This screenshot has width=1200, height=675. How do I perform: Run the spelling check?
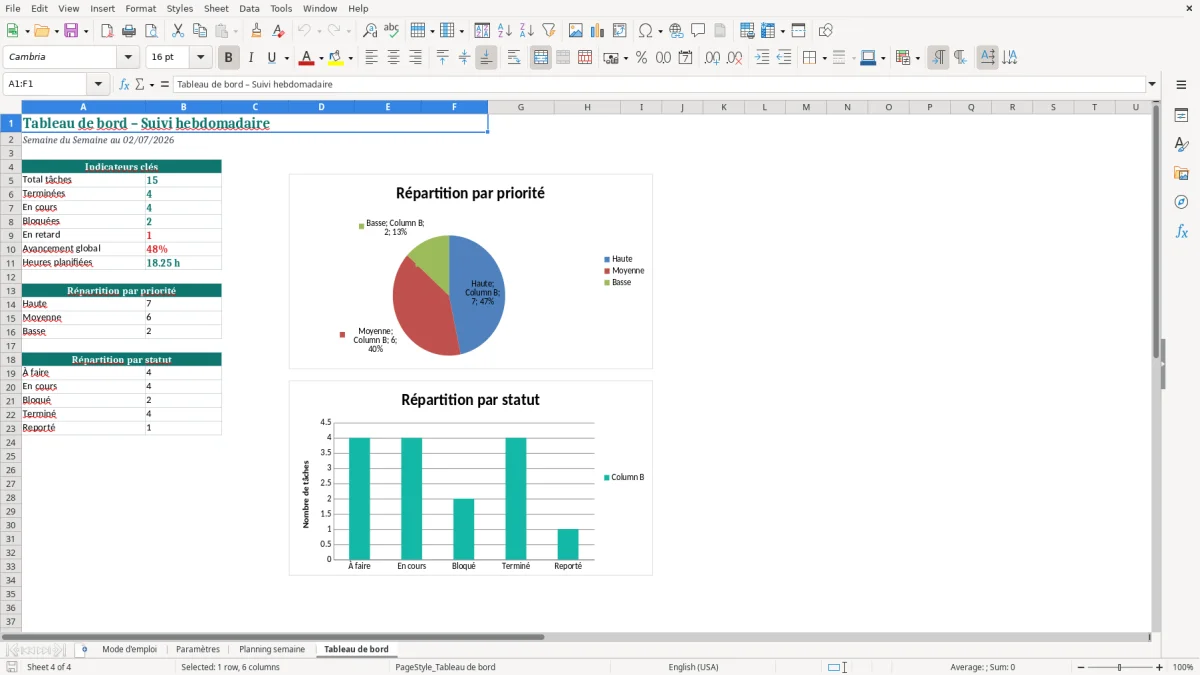click(x=392, y=31)
